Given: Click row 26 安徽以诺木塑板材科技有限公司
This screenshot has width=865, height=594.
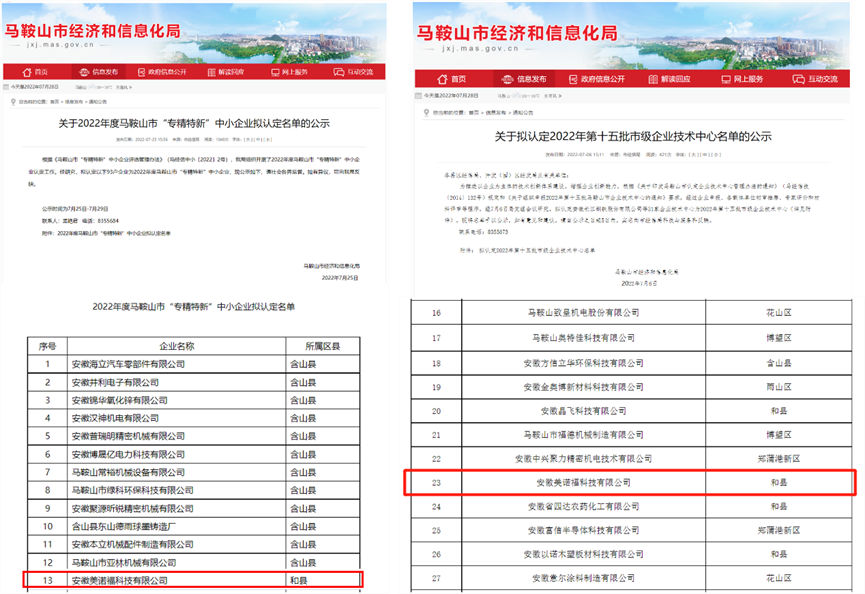Looking at the screenshot, I should (x=632, y=554).
